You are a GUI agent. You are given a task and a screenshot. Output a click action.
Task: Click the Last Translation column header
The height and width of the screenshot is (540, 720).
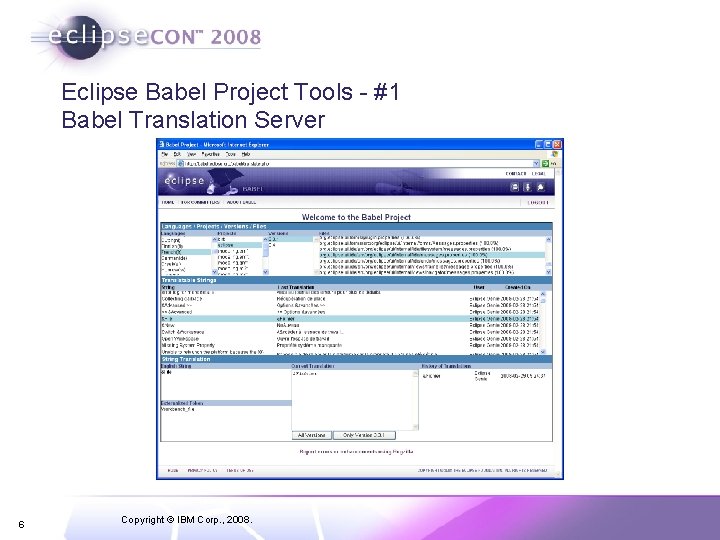pyautogui.click(x=296, y=287)
